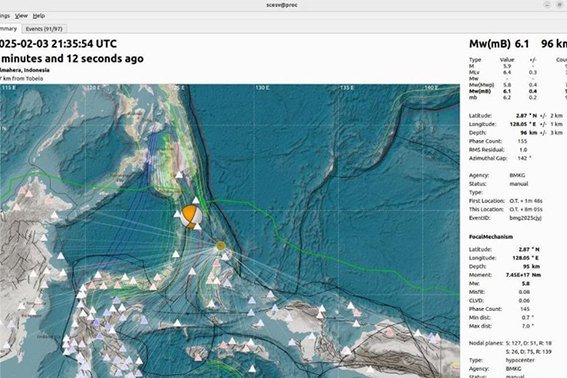Image resolution: width=567 pixels, height=378 pixels.
Task: Open the View menu
Action: [21, 16]
